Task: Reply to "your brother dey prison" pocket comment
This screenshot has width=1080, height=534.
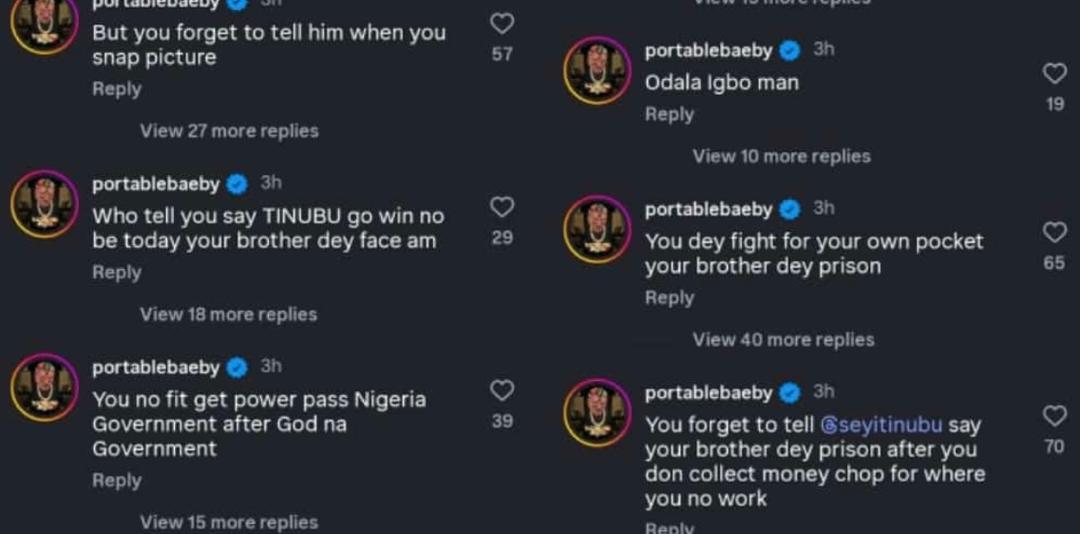Action: (x=669, y=298)
